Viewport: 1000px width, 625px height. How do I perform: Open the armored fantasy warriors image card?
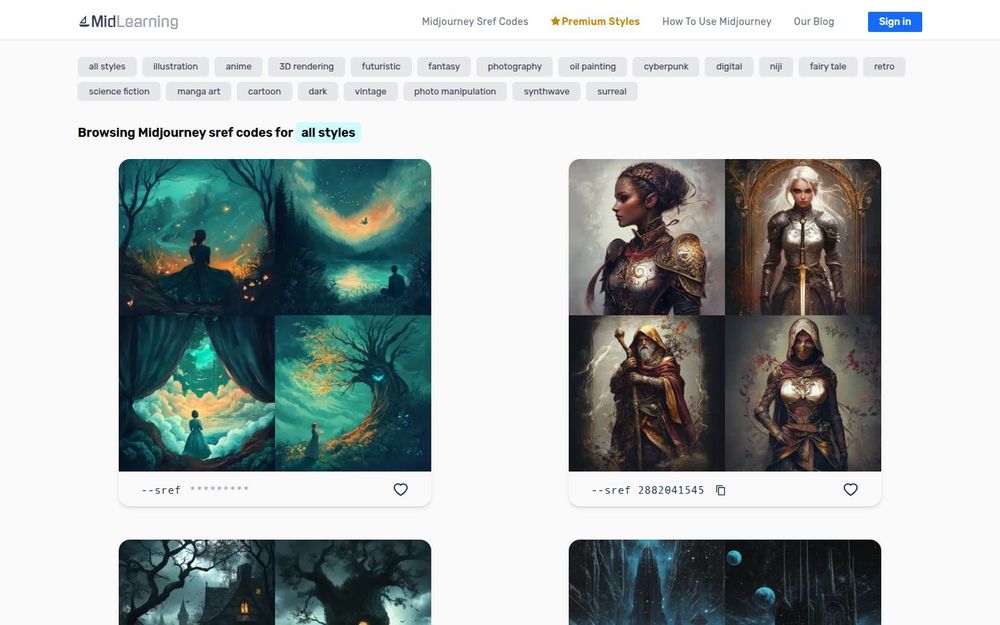coord(725,315)
